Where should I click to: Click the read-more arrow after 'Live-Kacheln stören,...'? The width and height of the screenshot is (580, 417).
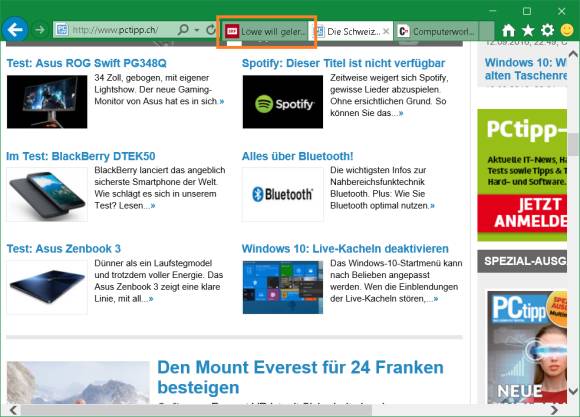(x=436, y=299)
